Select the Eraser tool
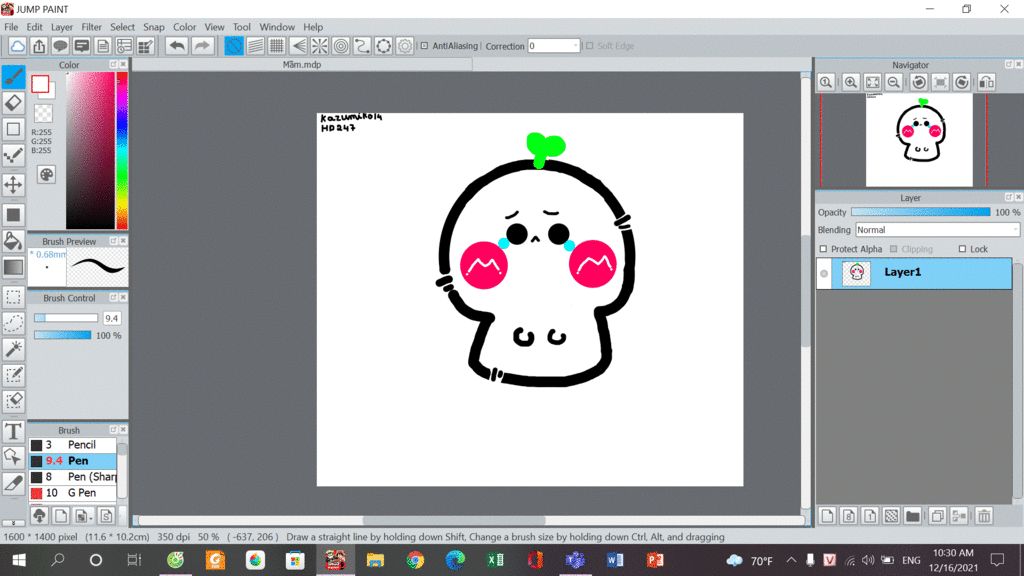The height and width of the screenshot is (576, 1024). click(x=13, y=103)
